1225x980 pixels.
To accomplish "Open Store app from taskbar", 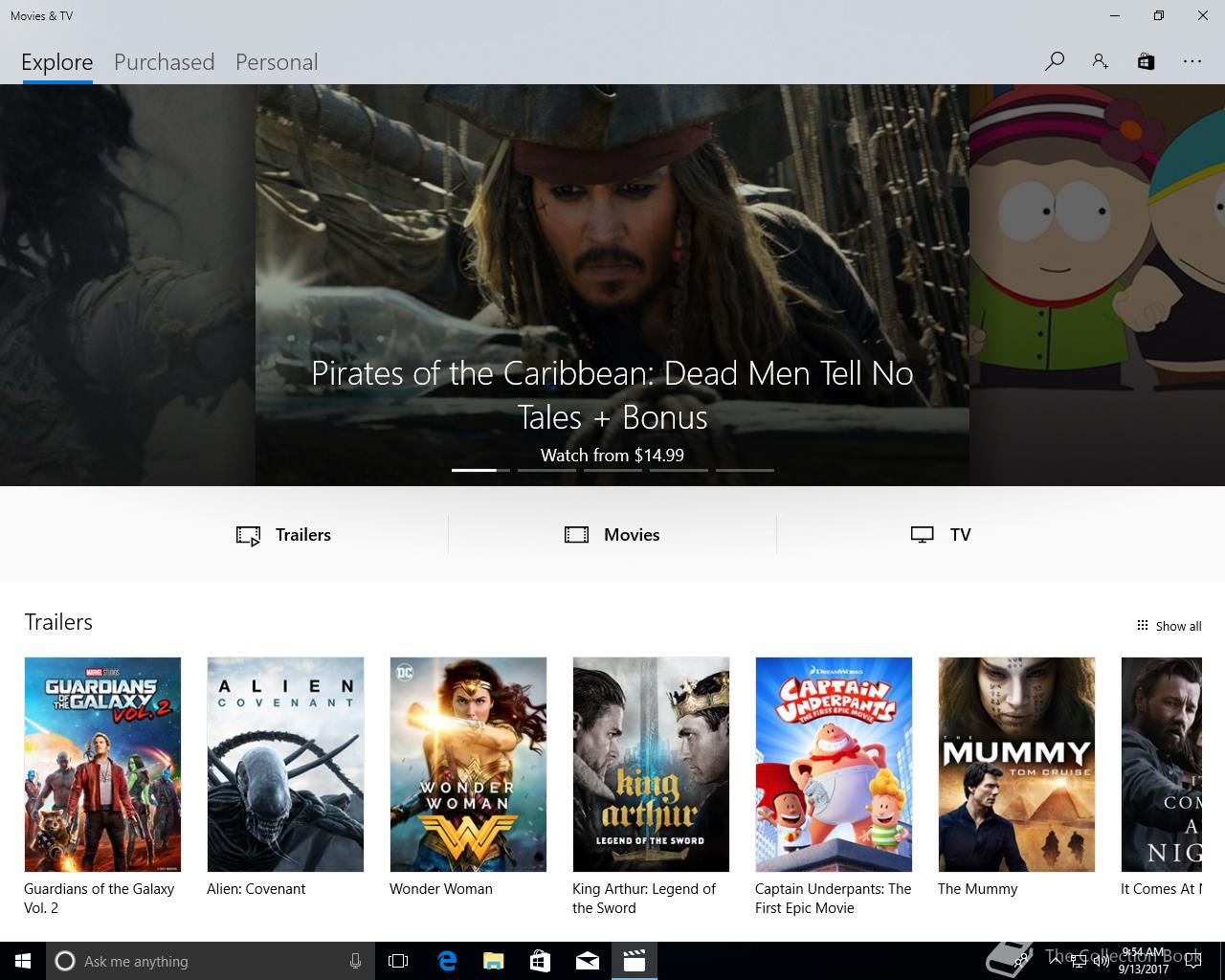I will (x=540, y=961).
